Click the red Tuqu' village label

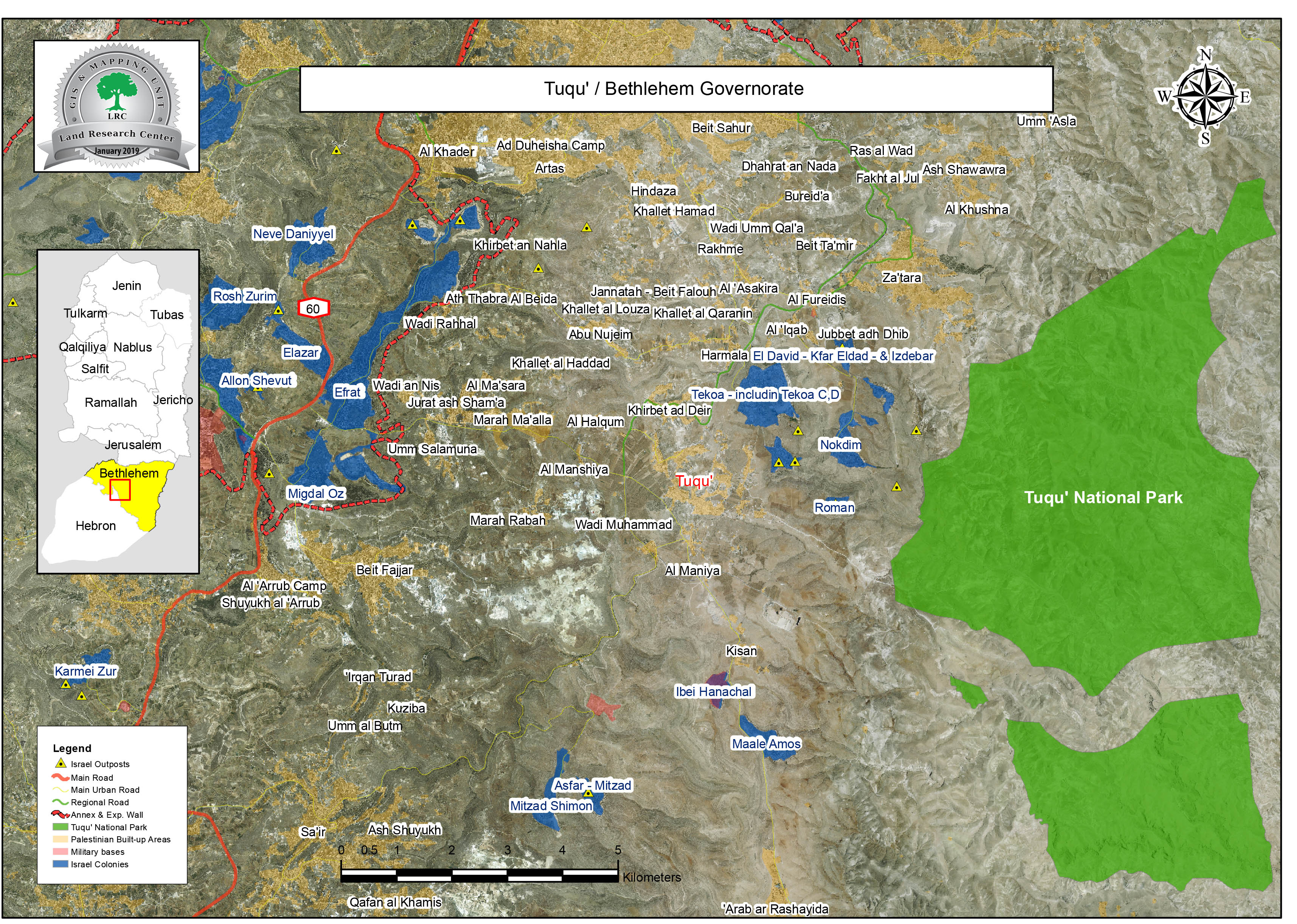pos(694,481)
